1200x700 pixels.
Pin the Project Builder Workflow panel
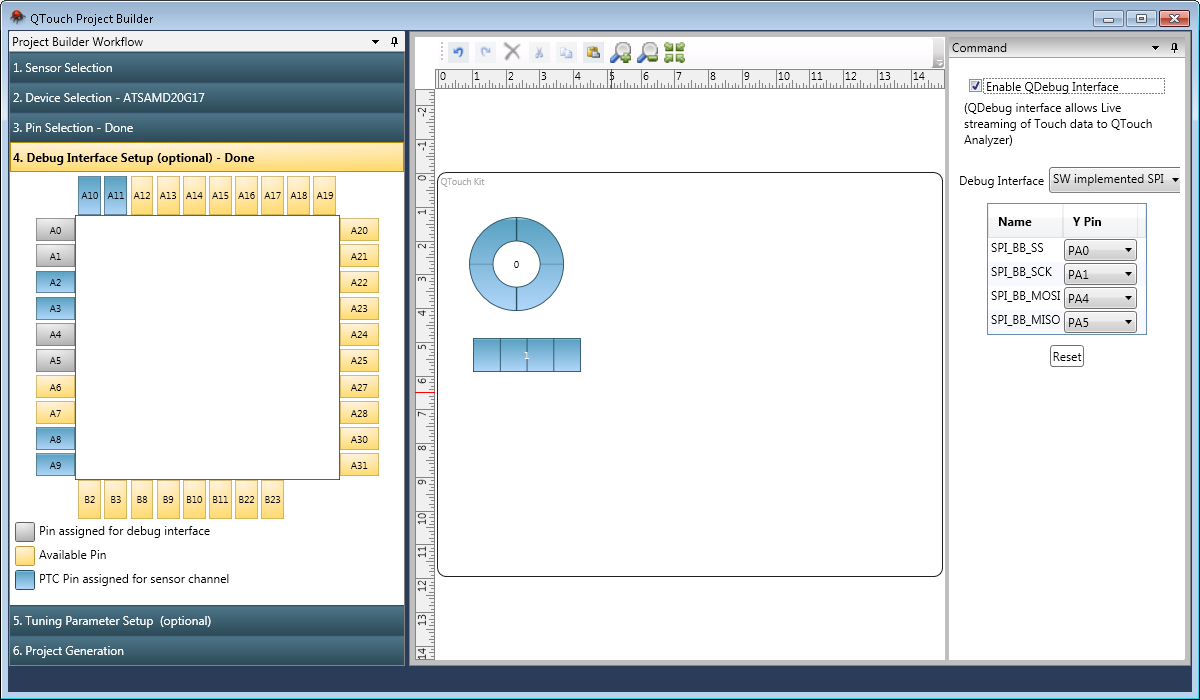(x=394, y=42)
